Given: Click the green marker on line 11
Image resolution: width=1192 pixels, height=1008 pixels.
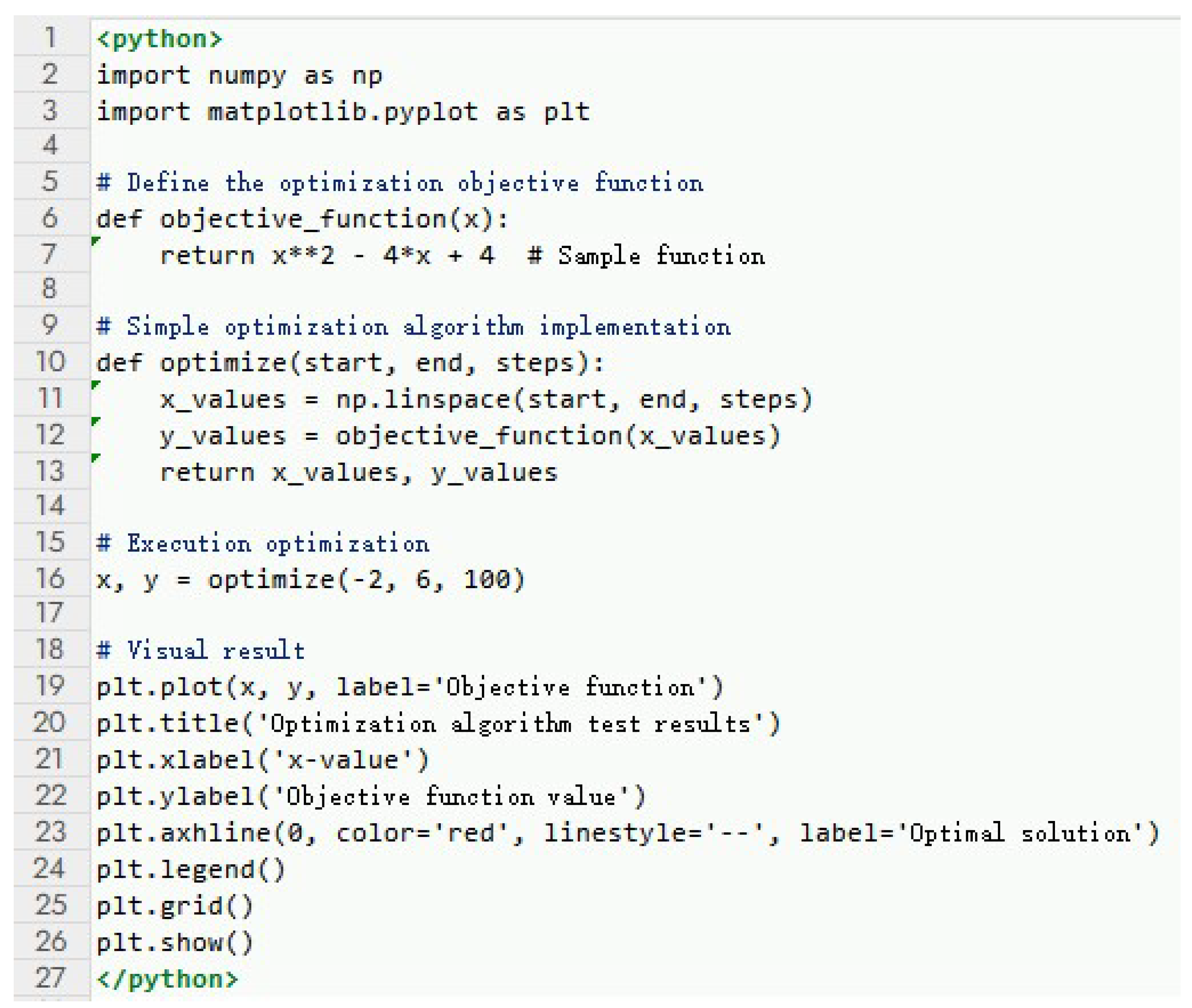Looking at the screenshot, I should point(96,386).
